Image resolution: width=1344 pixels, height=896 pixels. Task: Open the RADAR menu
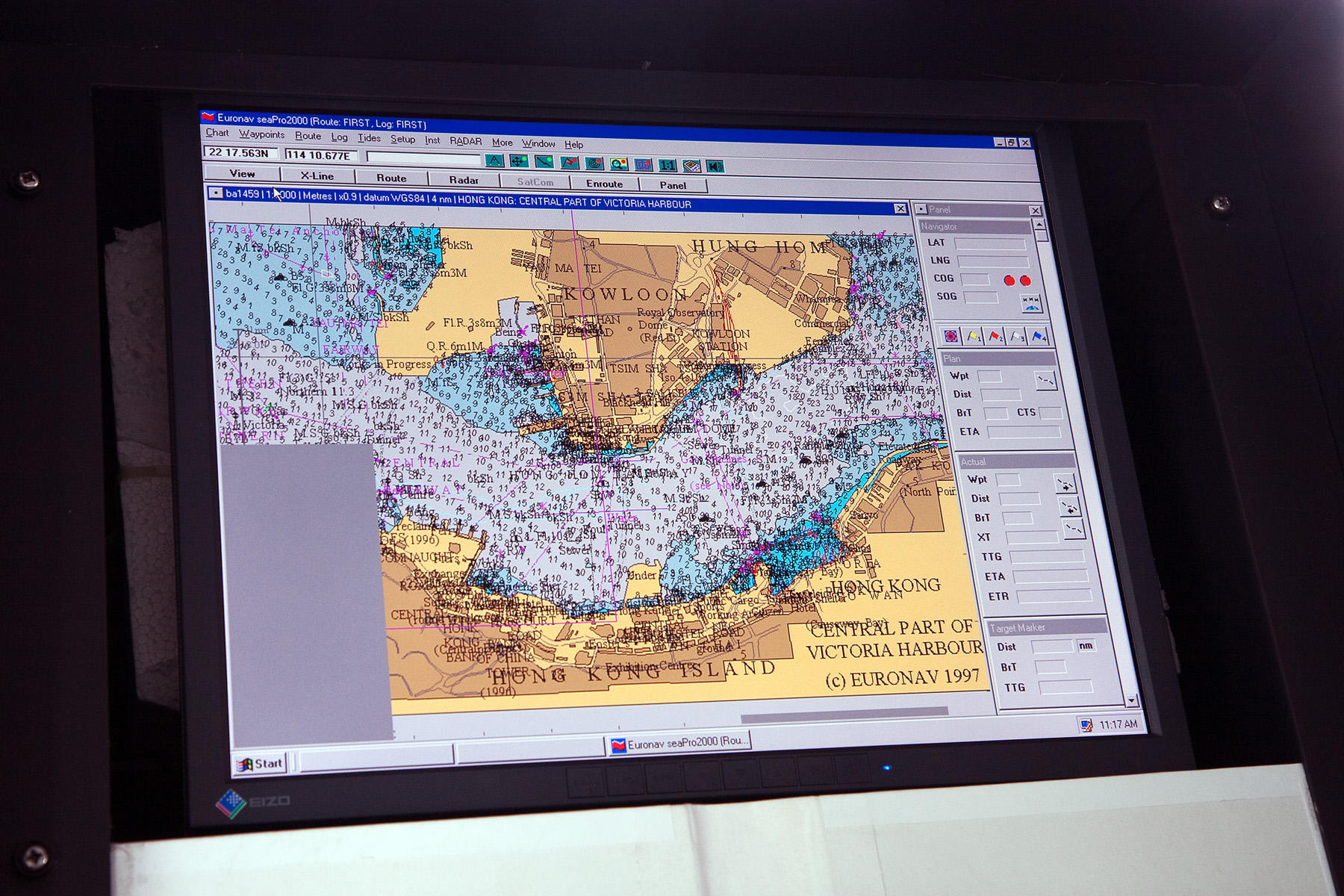[x=465, y=141]
